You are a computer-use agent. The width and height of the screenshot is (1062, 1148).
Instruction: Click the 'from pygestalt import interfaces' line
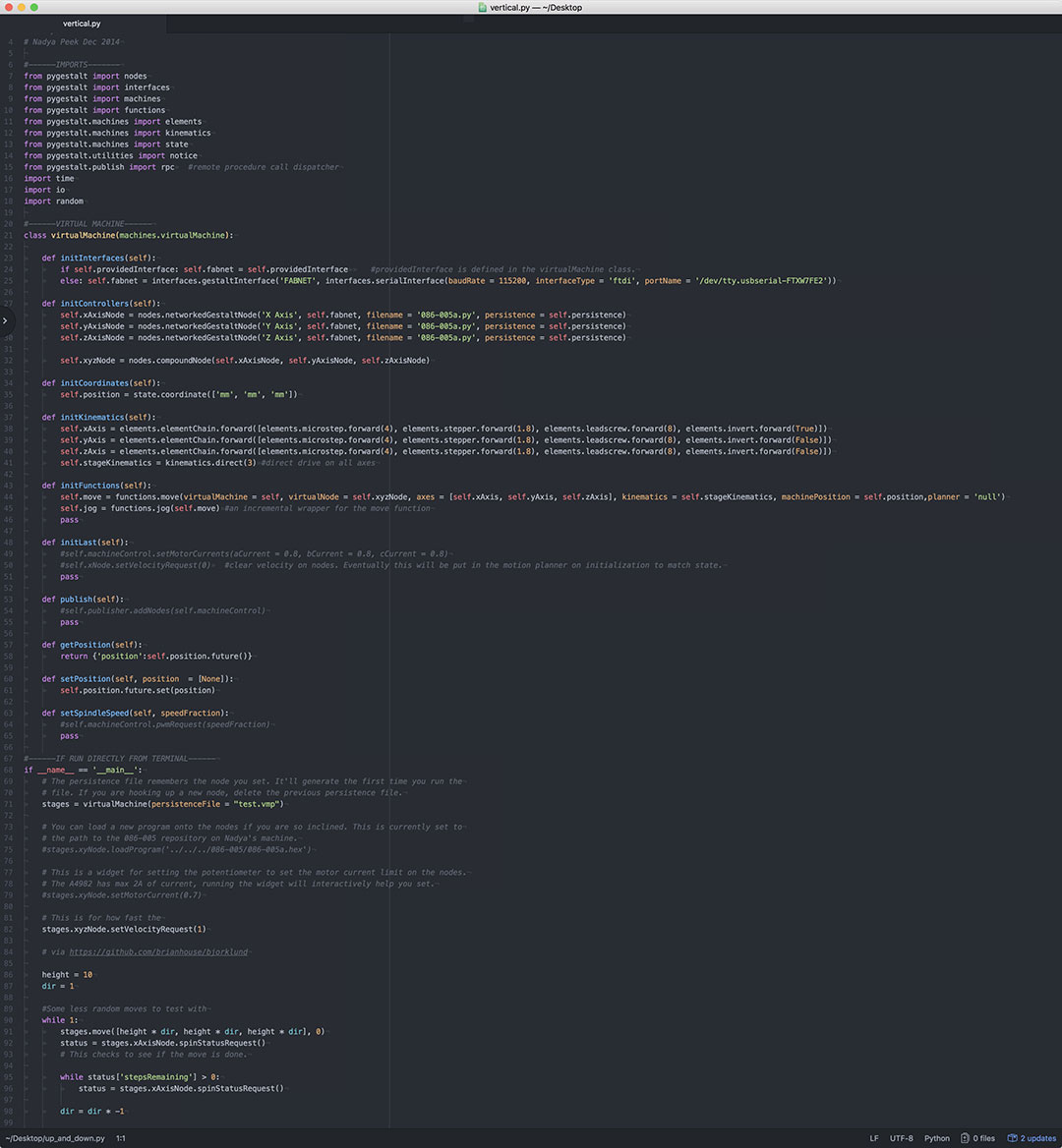[x=96, y=87]
